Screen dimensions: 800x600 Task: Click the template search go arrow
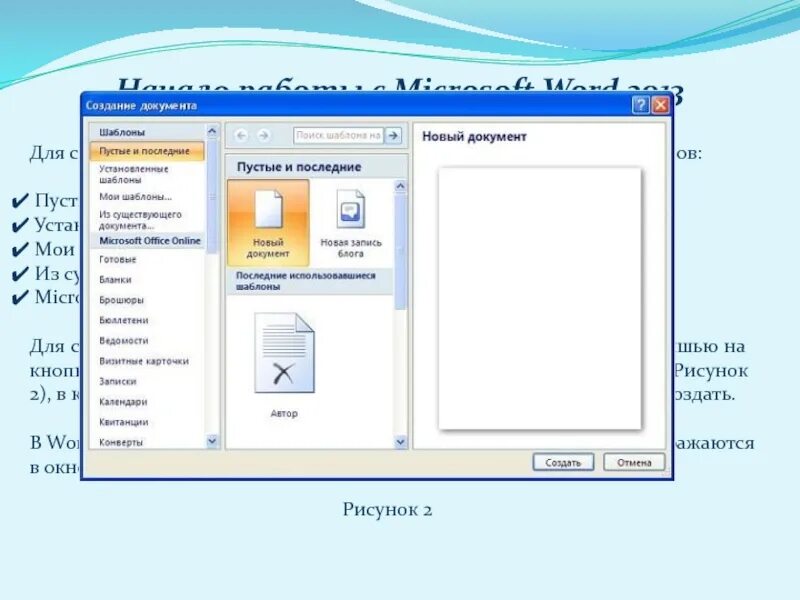[393, 135]
